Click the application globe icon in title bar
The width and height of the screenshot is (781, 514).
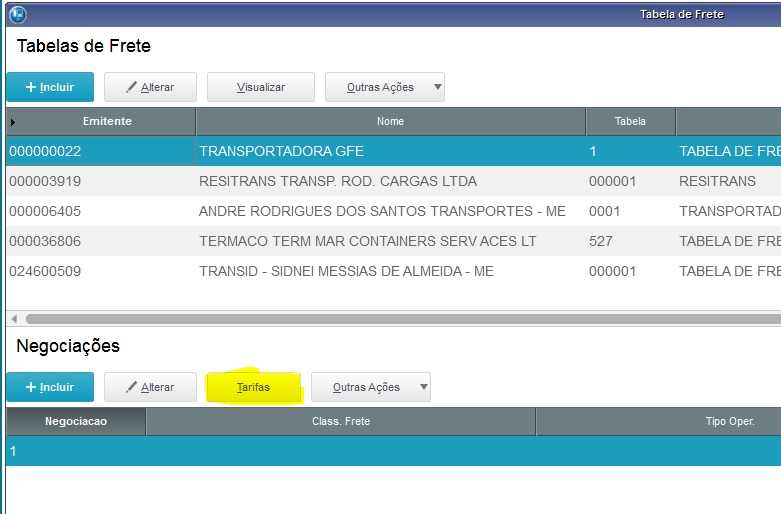18,14
